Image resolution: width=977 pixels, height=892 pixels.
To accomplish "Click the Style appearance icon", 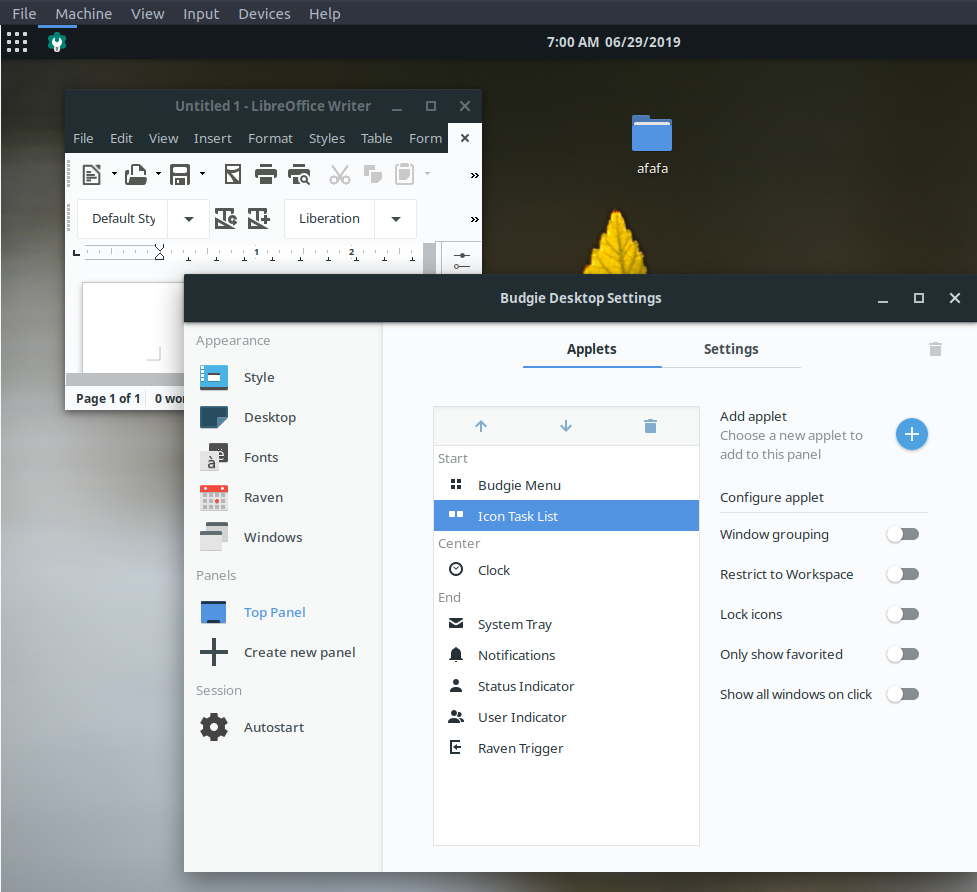I will [x=213, y=377].
